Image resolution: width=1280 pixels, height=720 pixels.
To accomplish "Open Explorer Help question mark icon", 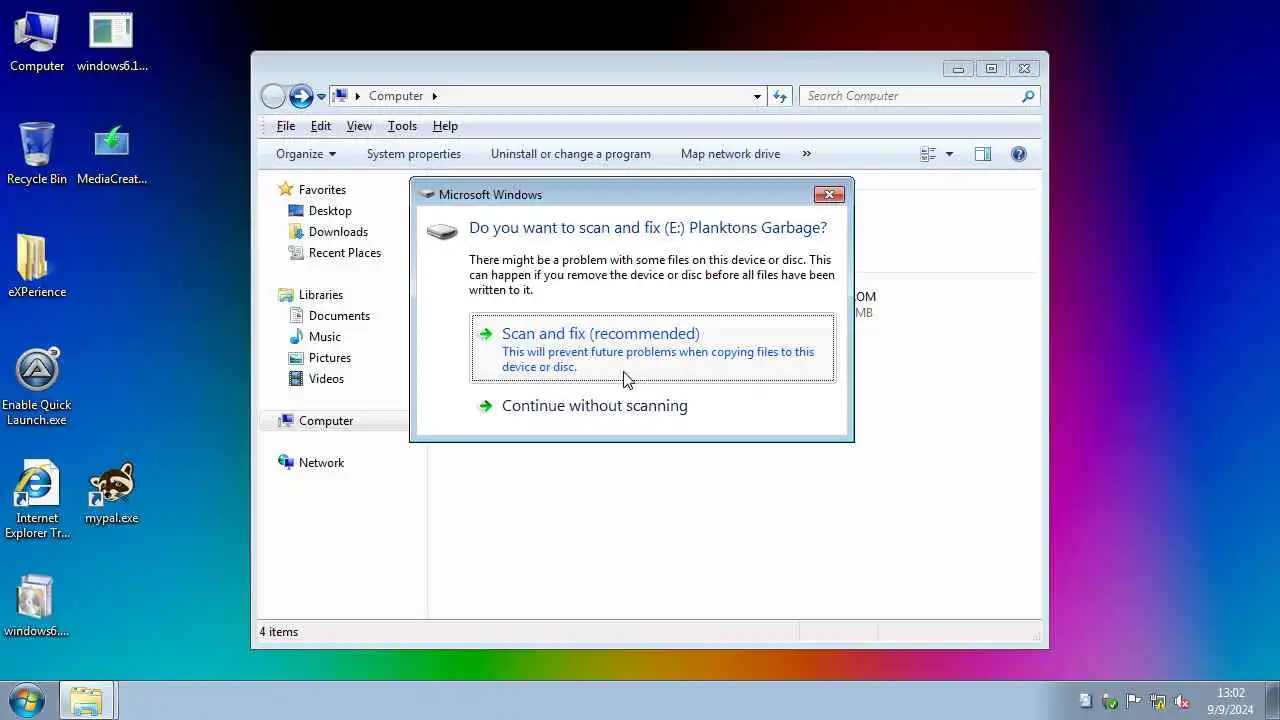I will (x=1018, y=154).
